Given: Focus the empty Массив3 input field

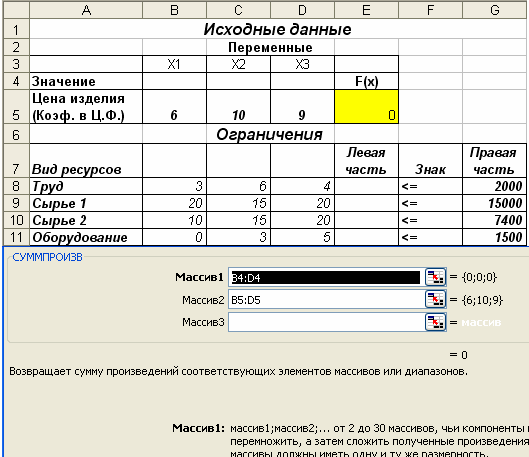Looking at the screenshot, I should pos(327,322).
